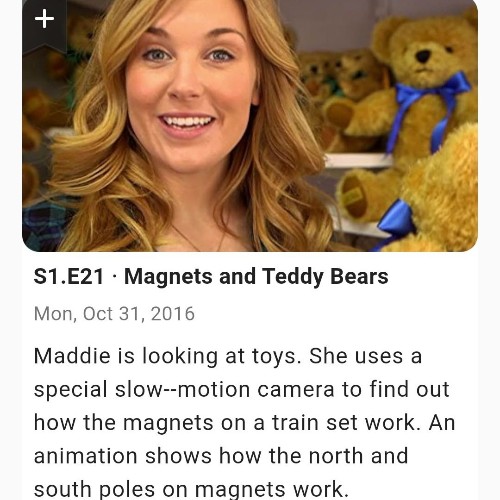Screen dimensions: 500x500
Task: Click the Mon, Oct 31, 2016 air date
Action: coord(114,314)
